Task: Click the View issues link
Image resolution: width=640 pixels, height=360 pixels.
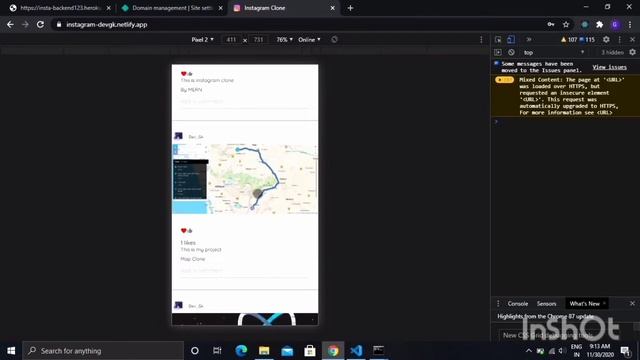Action: tap(609, 67)
